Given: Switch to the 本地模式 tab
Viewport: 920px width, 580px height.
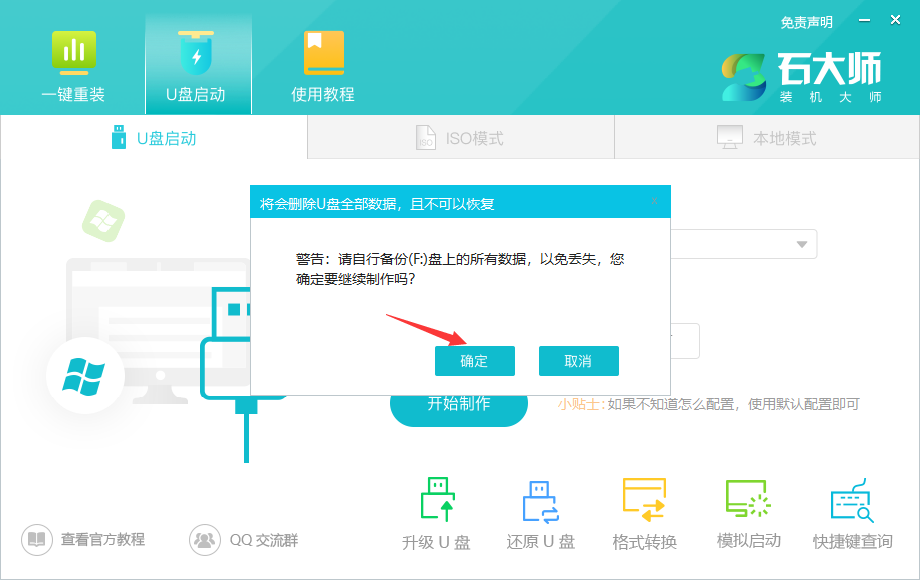Looking at the screenshot, I should pyautogui.click(x=765, y=137).
